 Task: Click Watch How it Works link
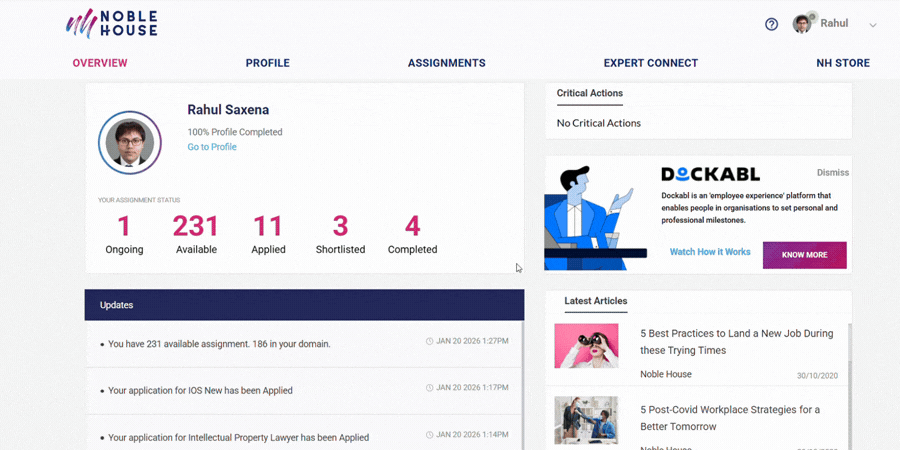tap(710, 252)
